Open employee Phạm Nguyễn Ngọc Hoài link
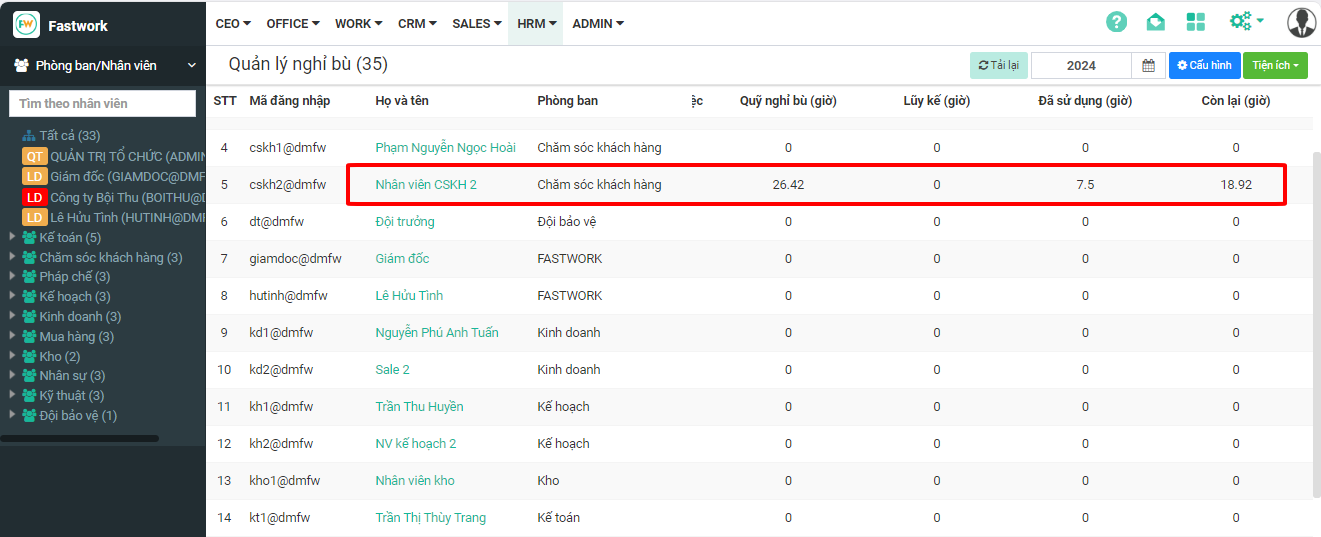The image size is (1321, 537). (x=445, y=148)
